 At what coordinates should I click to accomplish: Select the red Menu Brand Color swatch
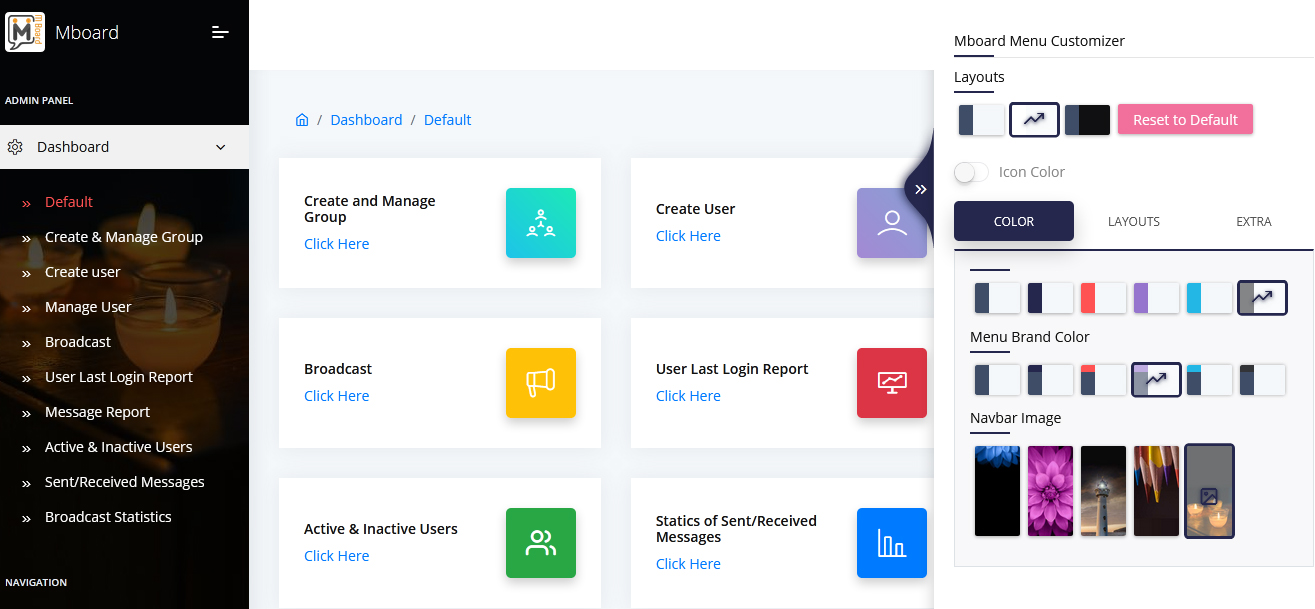click(x=1103, y=380)
